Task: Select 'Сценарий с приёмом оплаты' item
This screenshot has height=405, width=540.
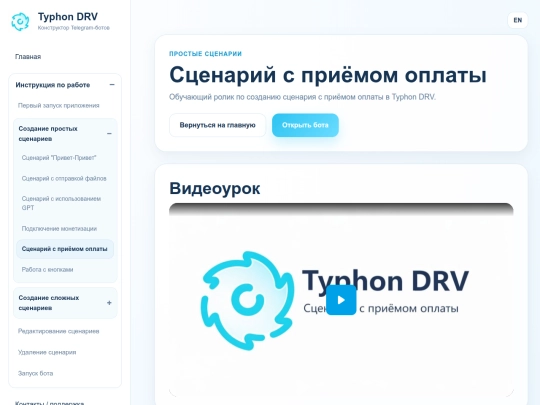Action: coord(65,249)
